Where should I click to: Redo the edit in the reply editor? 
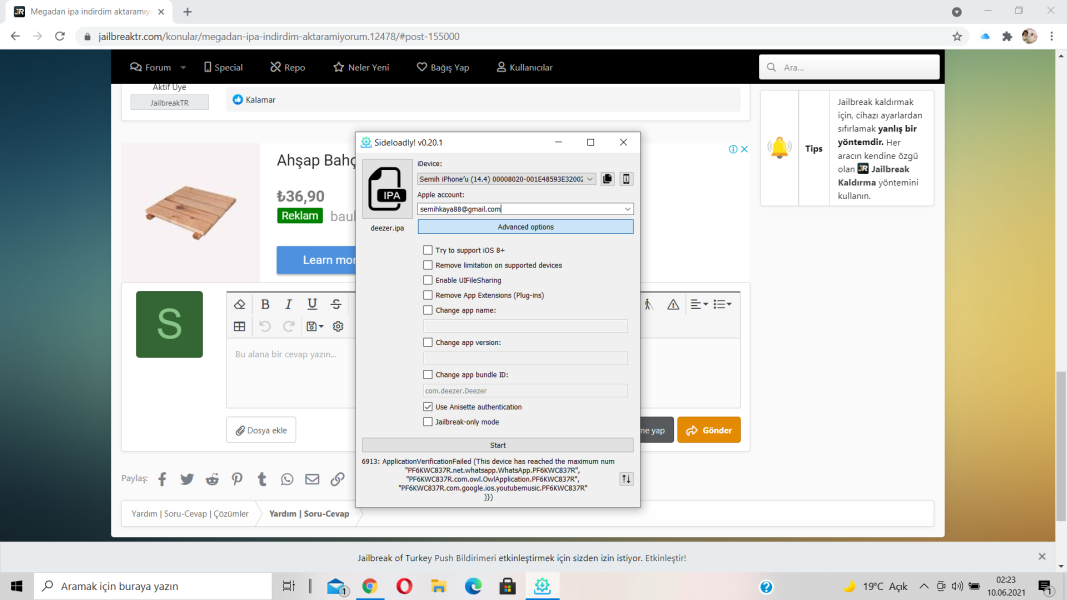[x=289, y=327]
